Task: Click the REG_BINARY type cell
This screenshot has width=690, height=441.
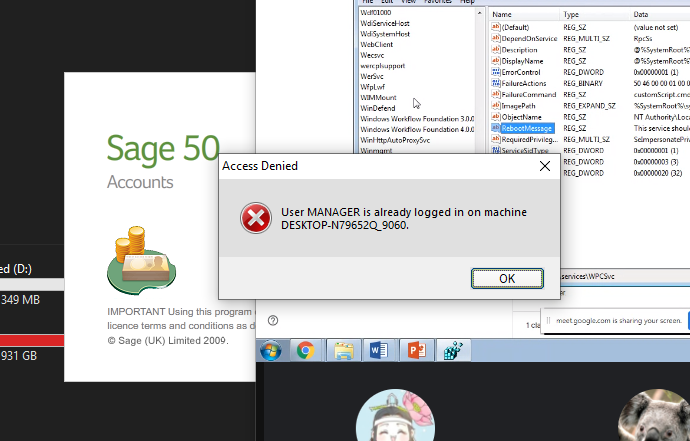Action: tap(583, 83)
